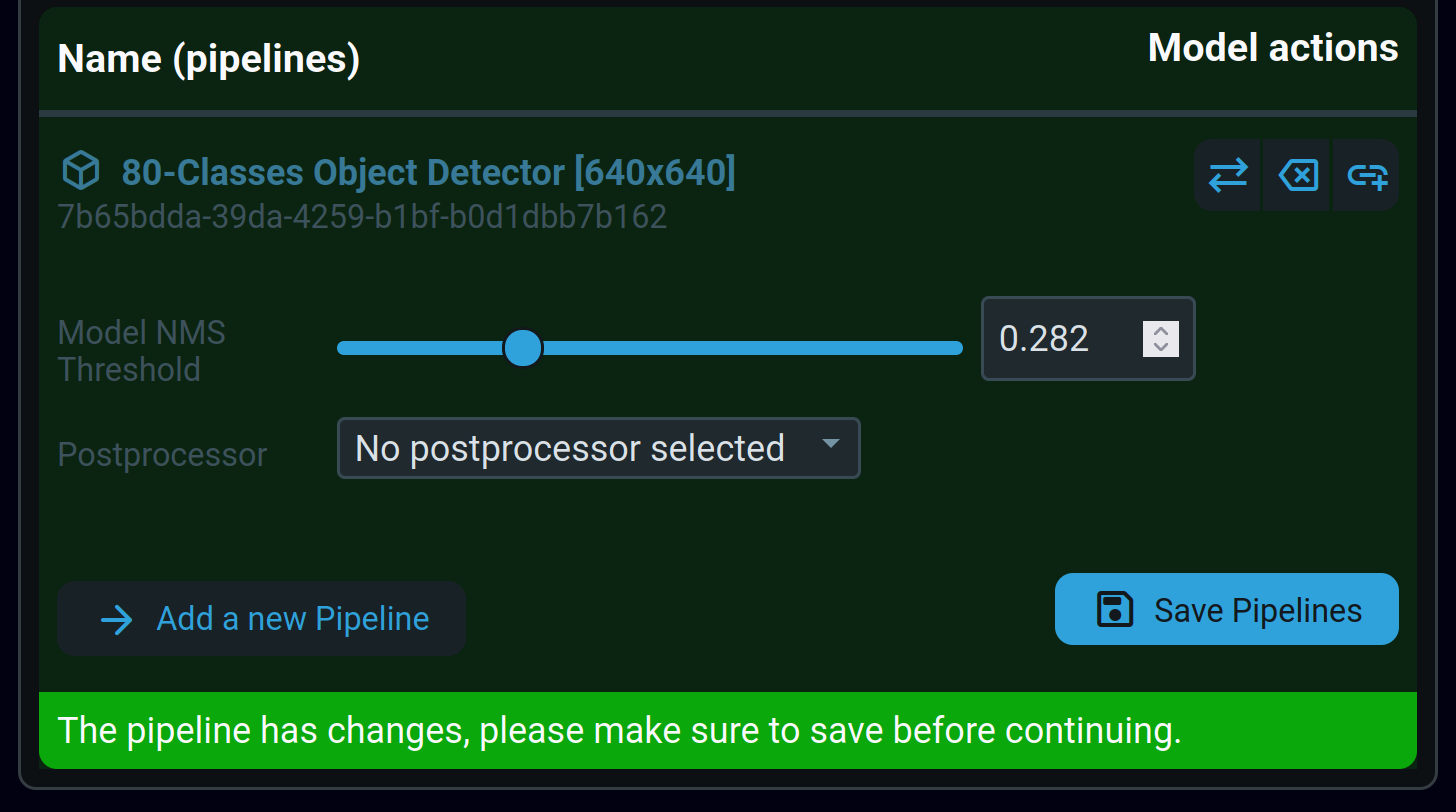Click the Postprocessor dropdown arrow
The image size is (1456, 812).
point(830,443)
